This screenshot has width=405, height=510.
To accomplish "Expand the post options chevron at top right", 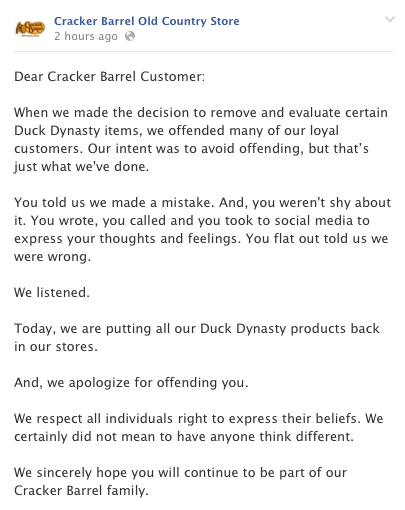I will click(x=390, y=19).
